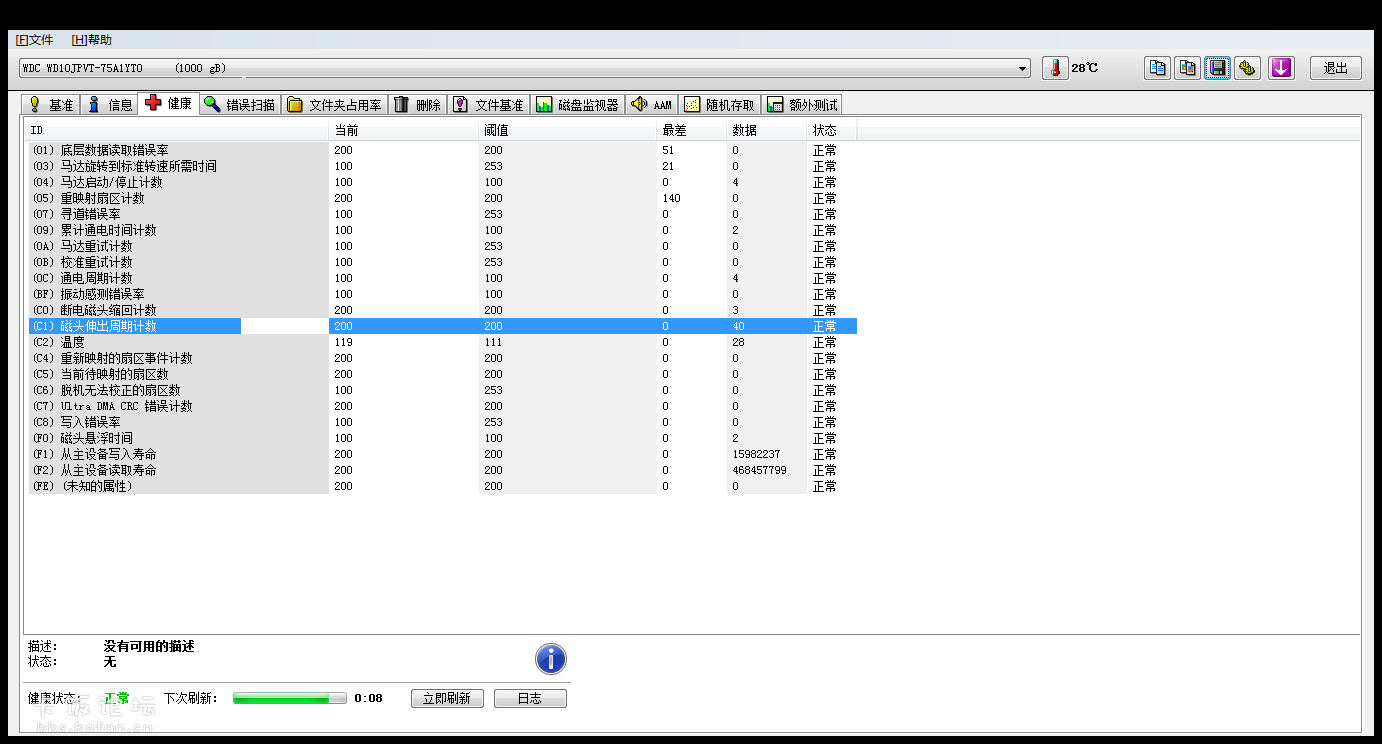Click the 阈值 column header
1382x744 pixels.
[x=568, y=131]
